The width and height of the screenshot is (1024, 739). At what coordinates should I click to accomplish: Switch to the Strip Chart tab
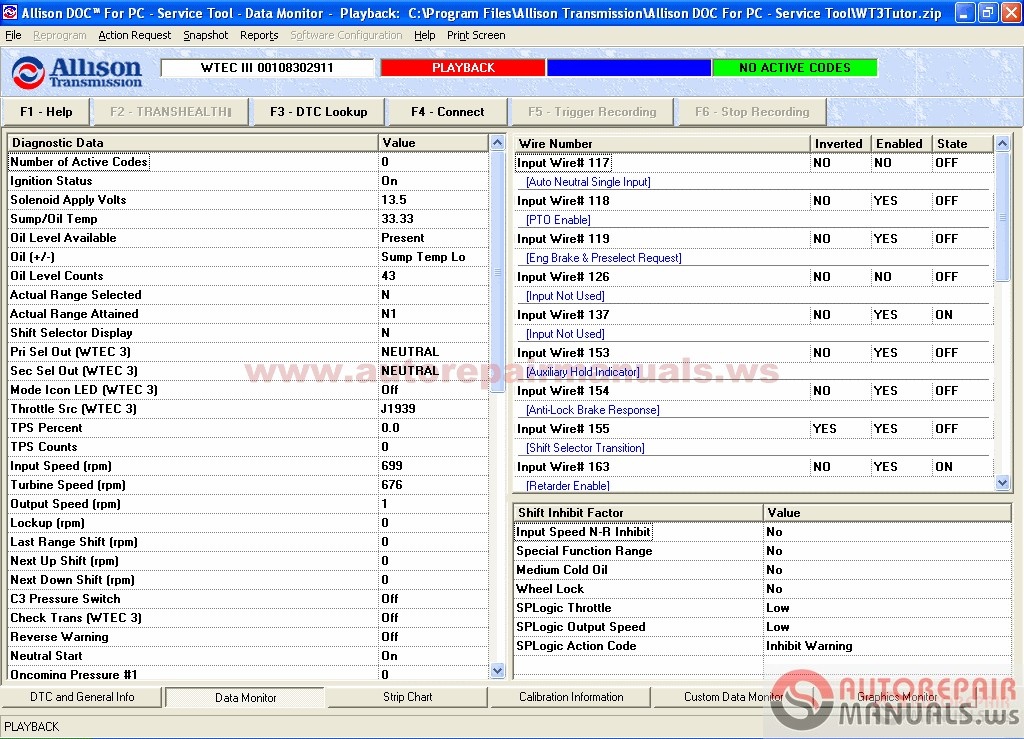tap(407, 697)
